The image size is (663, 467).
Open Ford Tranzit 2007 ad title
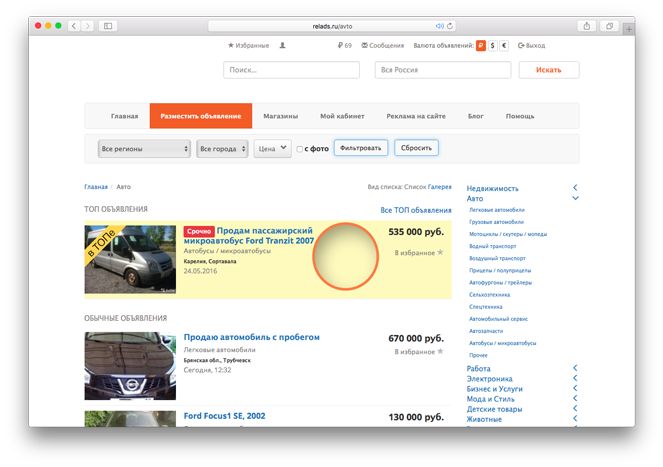pos(249,236)
